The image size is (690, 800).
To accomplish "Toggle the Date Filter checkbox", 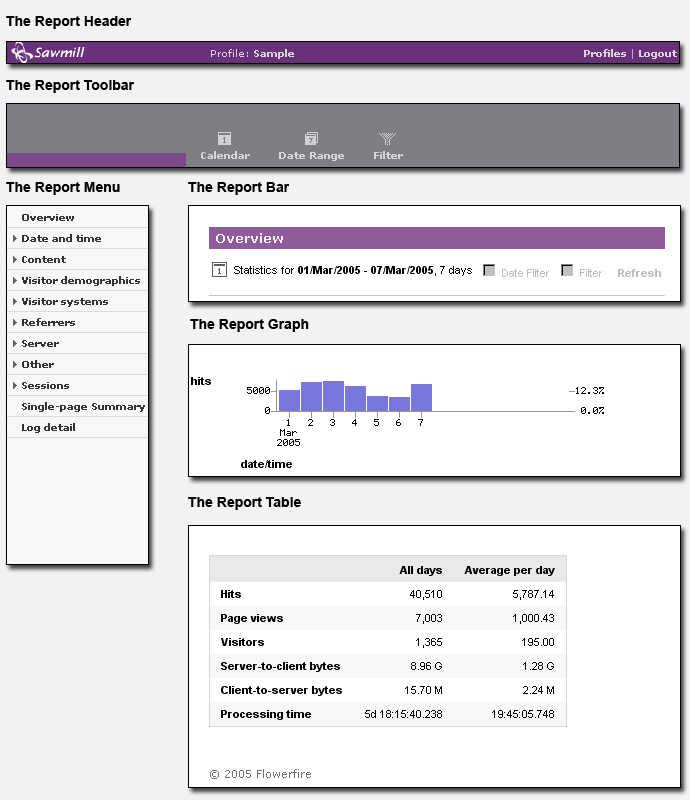I will pos(489,271).
